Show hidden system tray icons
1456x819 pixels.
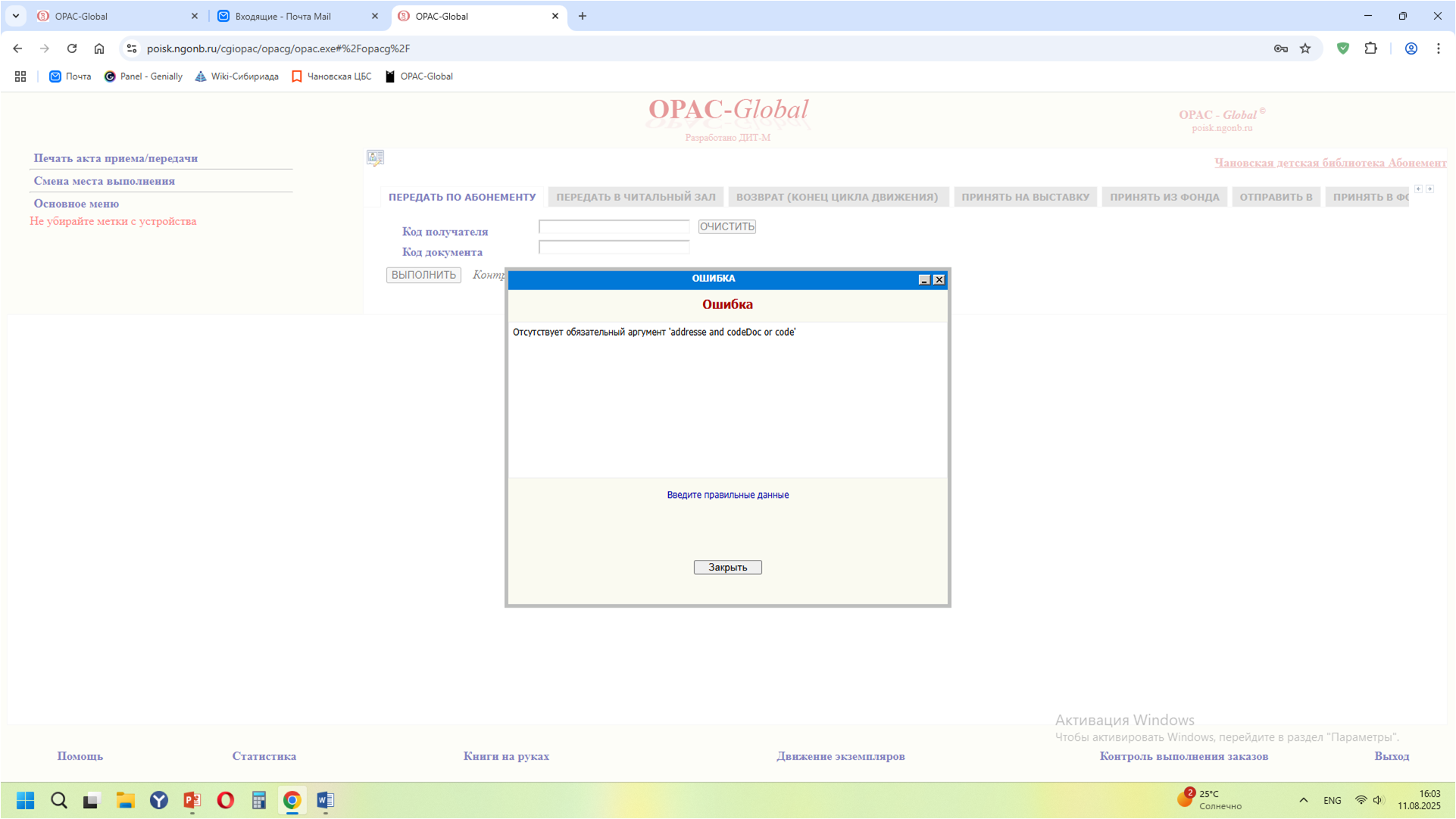1303,800
